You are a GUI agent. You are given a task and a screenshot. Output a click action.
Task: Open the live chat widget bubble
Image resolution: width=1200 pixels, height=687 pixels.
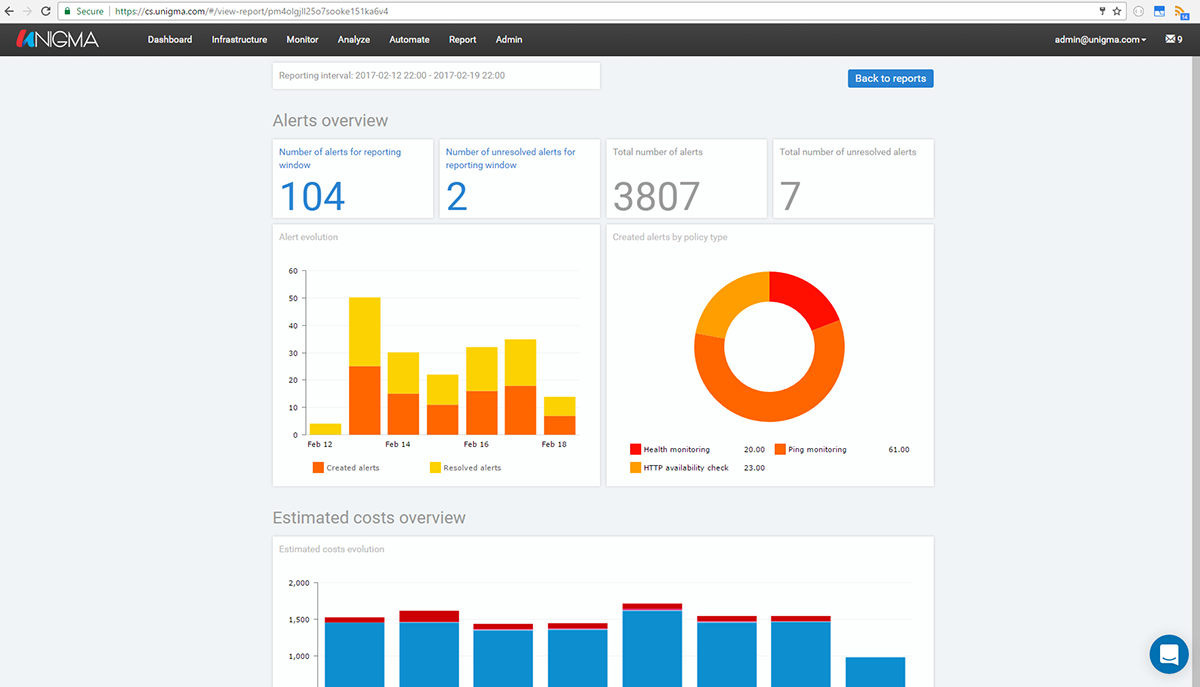tap(1169, 654)
